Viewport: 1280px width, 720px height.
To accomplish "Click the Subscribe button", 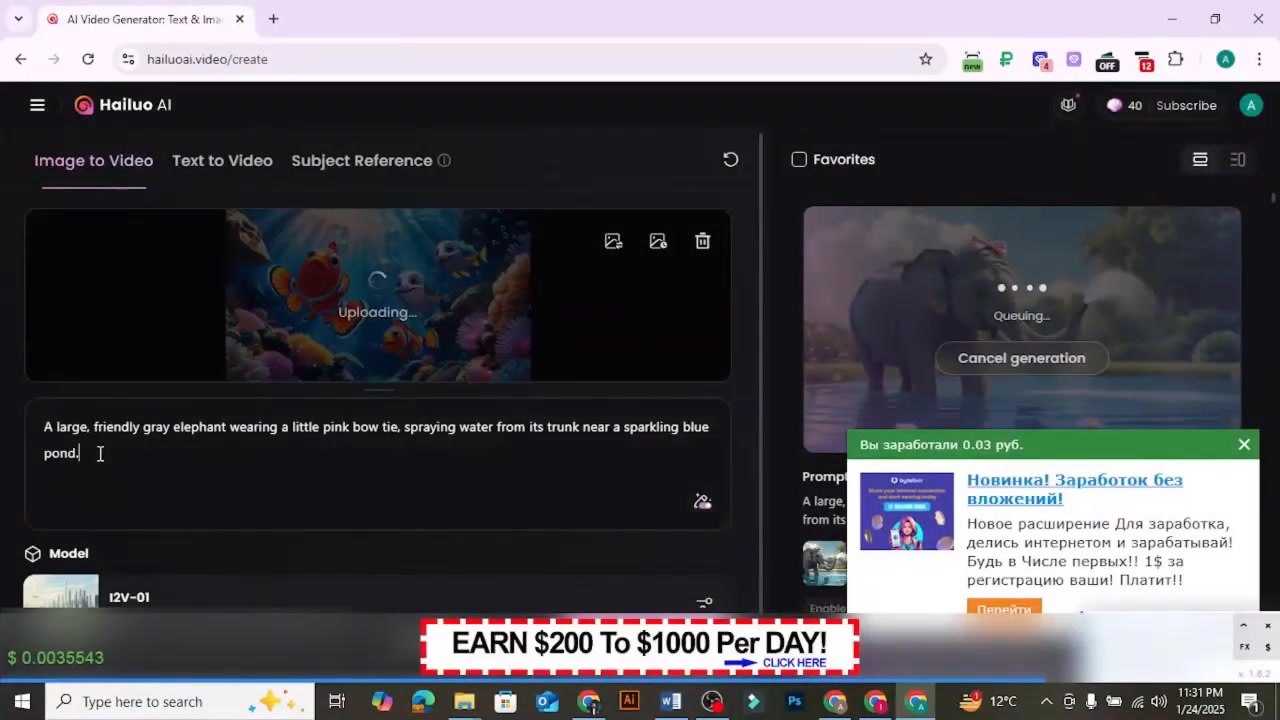I will [1186, 105].
